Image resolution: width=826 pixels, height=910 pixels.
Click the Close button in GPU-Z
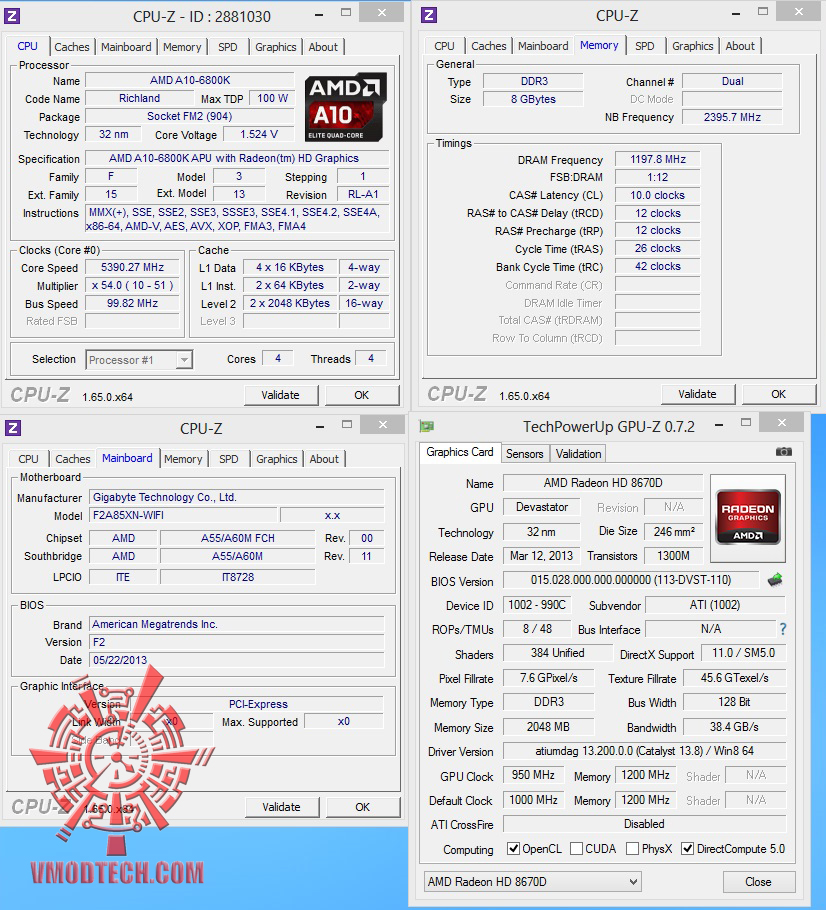[758, 882]
